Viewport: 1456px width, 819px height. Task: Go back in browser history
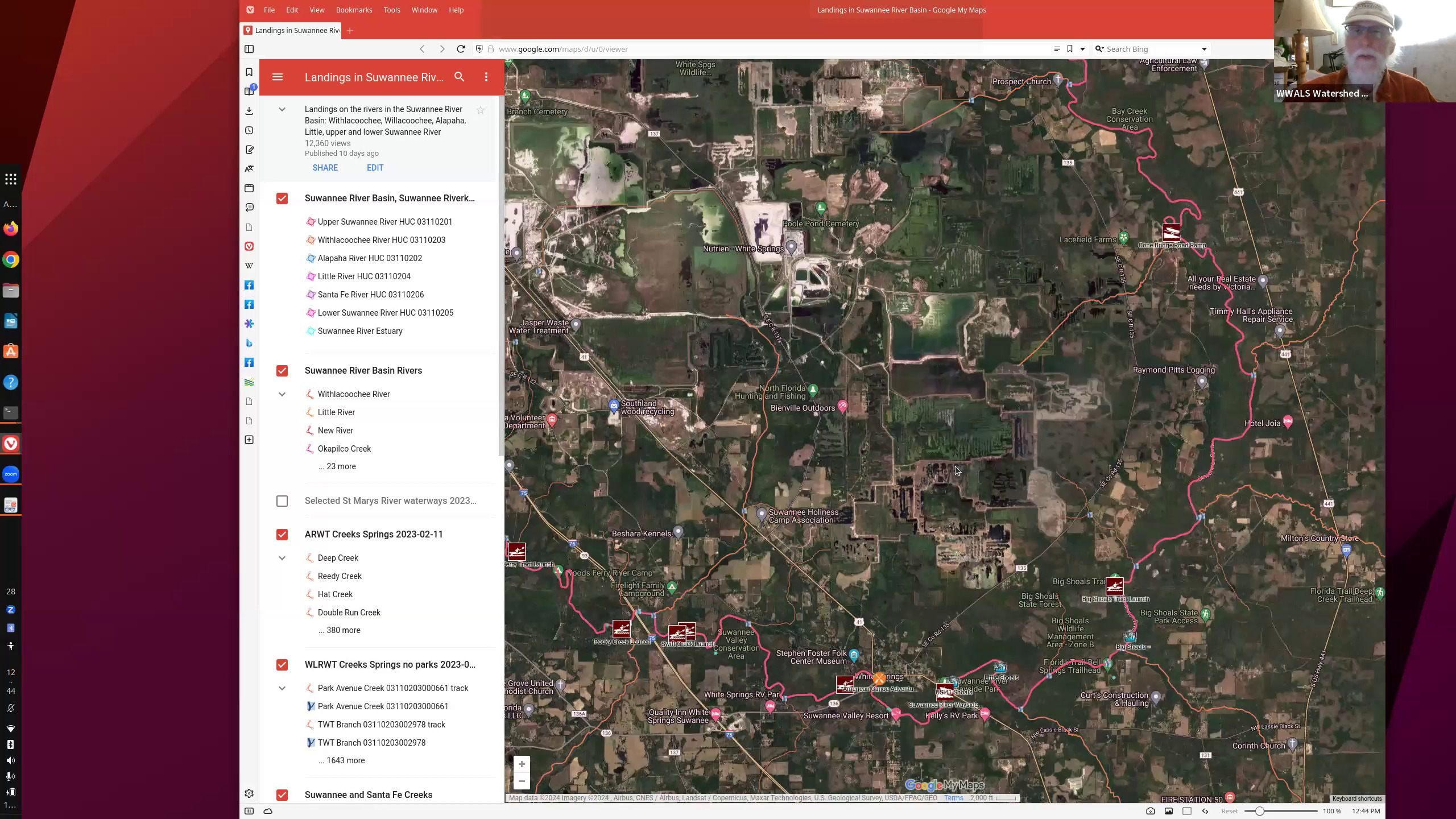pyautogui.click(x=422, y=49)
